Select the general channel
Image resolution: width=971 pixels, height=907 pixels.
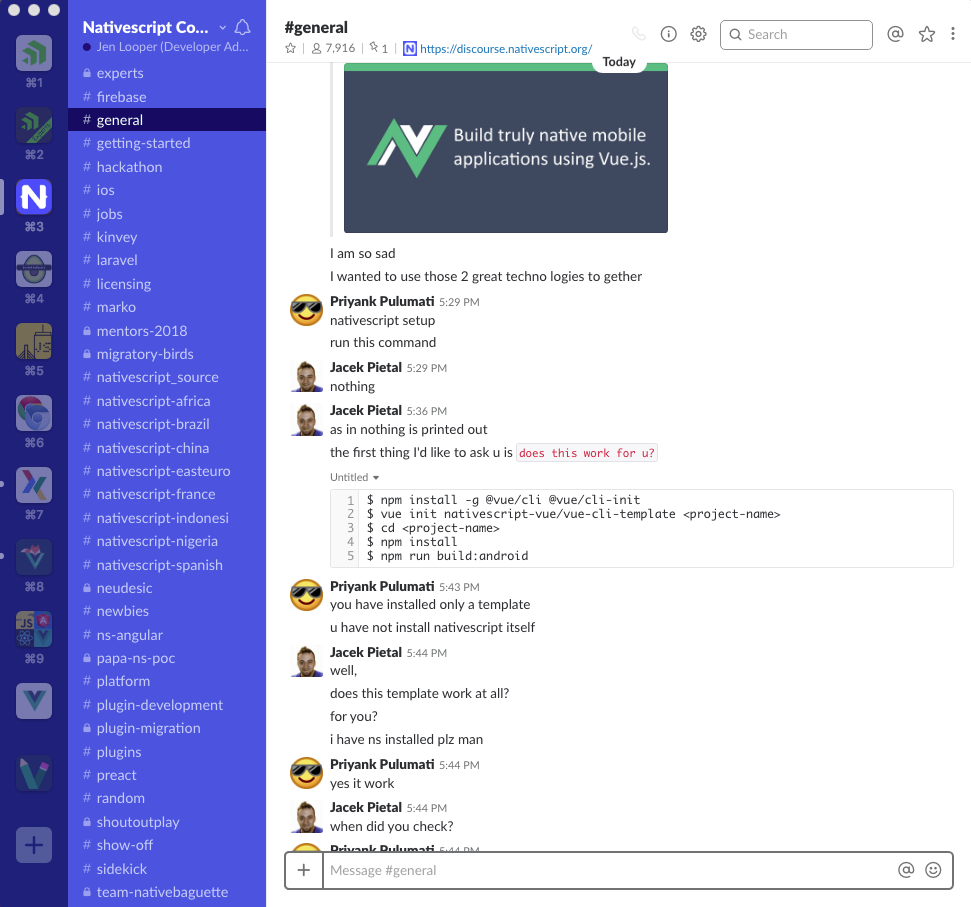pyautogui.click(x=167, y=120)
